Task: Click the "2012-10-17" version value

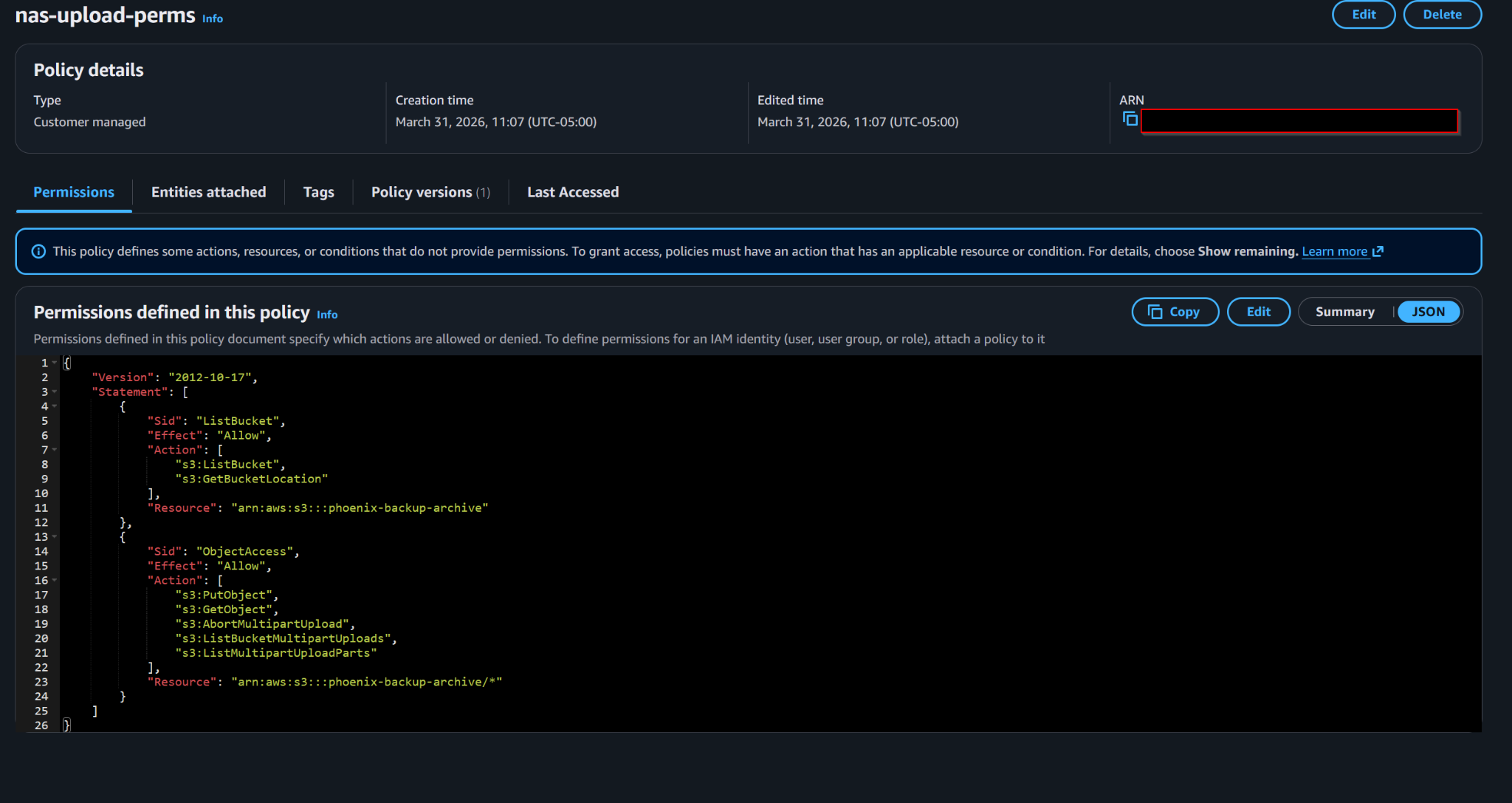Action: pos(210,377)
